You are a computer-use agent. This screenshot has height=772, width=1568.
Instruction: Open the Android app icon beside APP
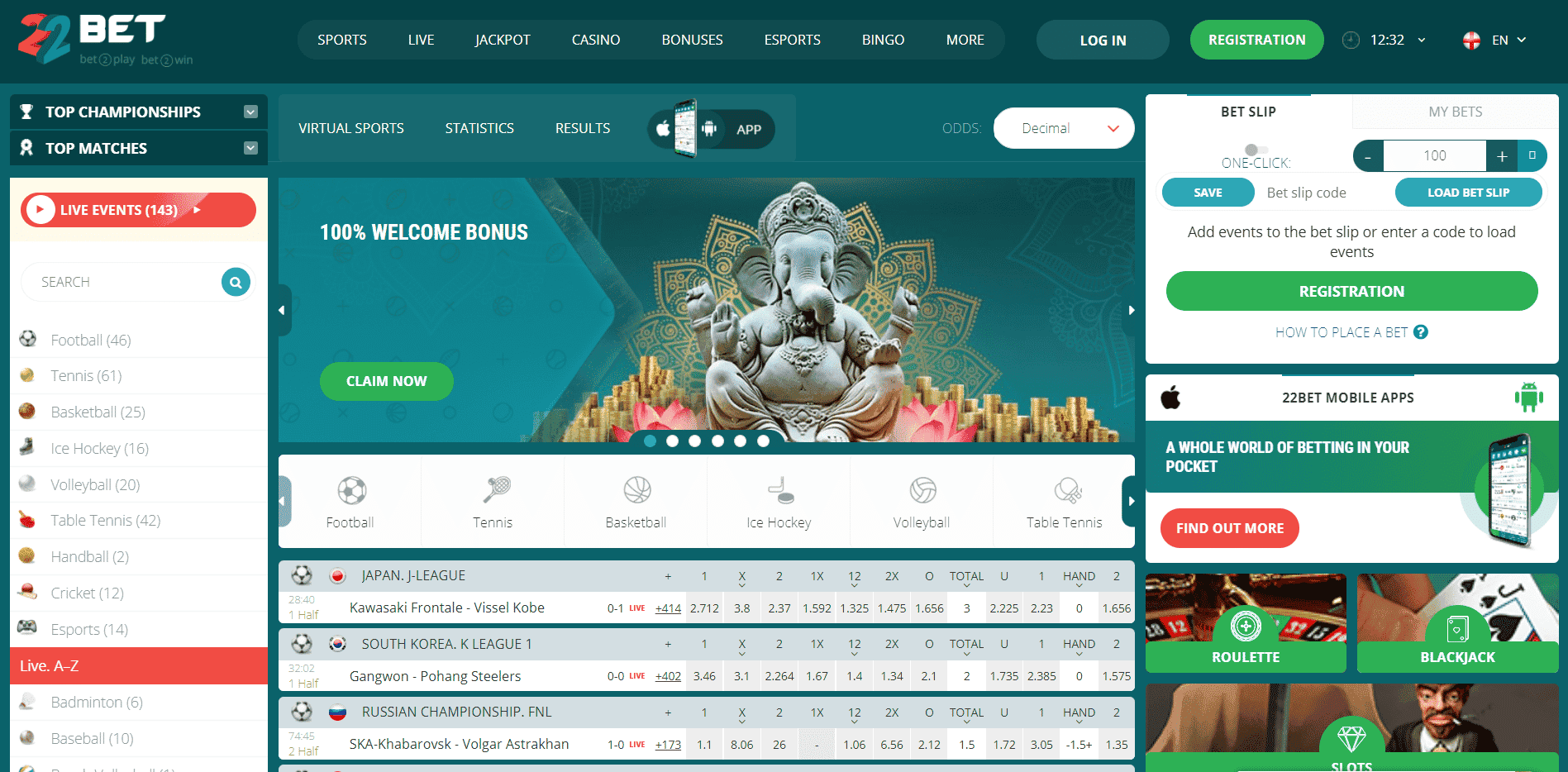[x=708, y=129]
